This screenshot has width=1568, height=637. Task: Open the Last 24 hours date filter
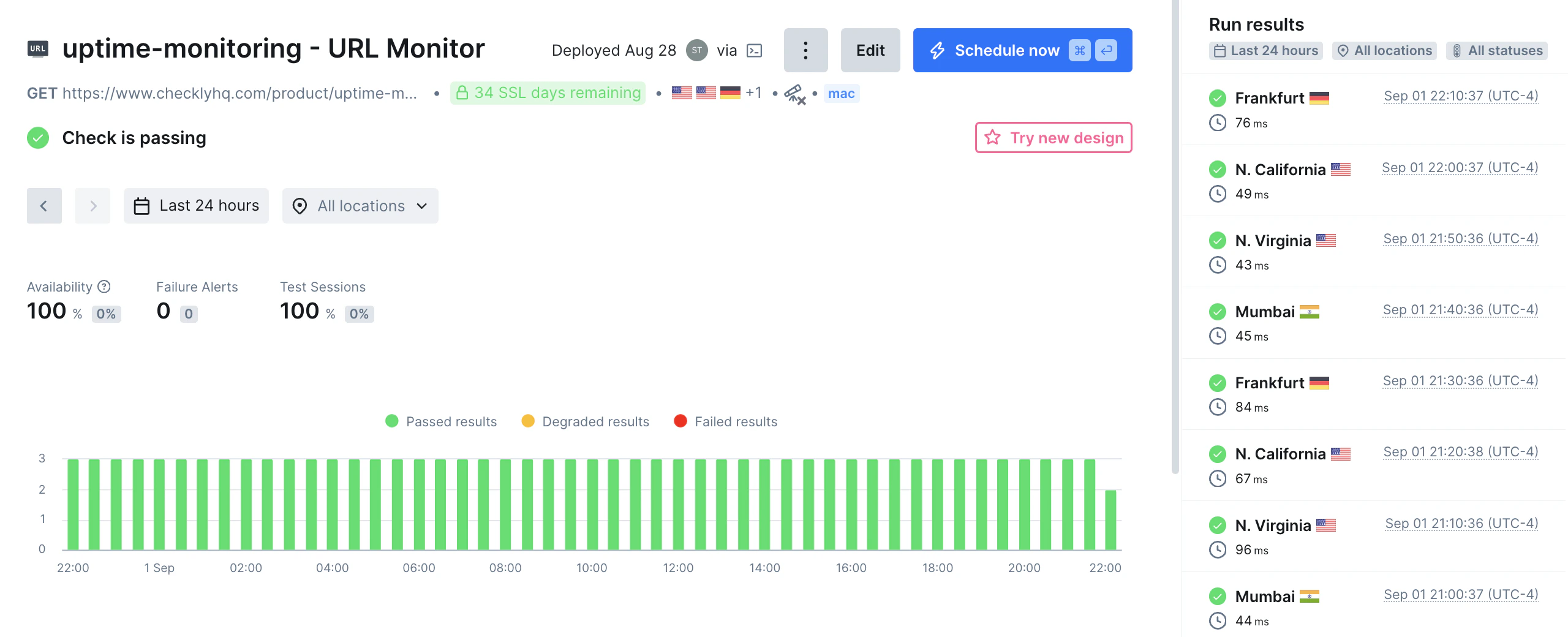[196, 205]
